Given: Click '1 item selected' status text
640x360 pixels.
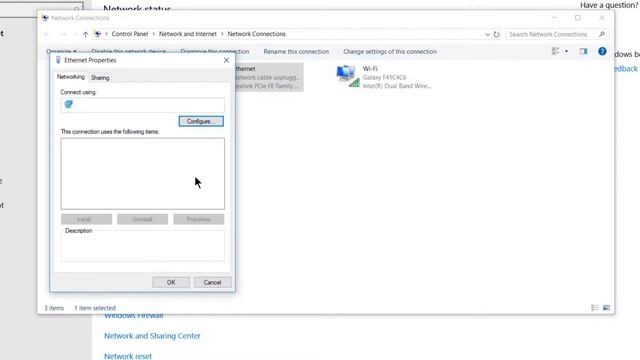Looking at the screenshot, I should [95, 308].
